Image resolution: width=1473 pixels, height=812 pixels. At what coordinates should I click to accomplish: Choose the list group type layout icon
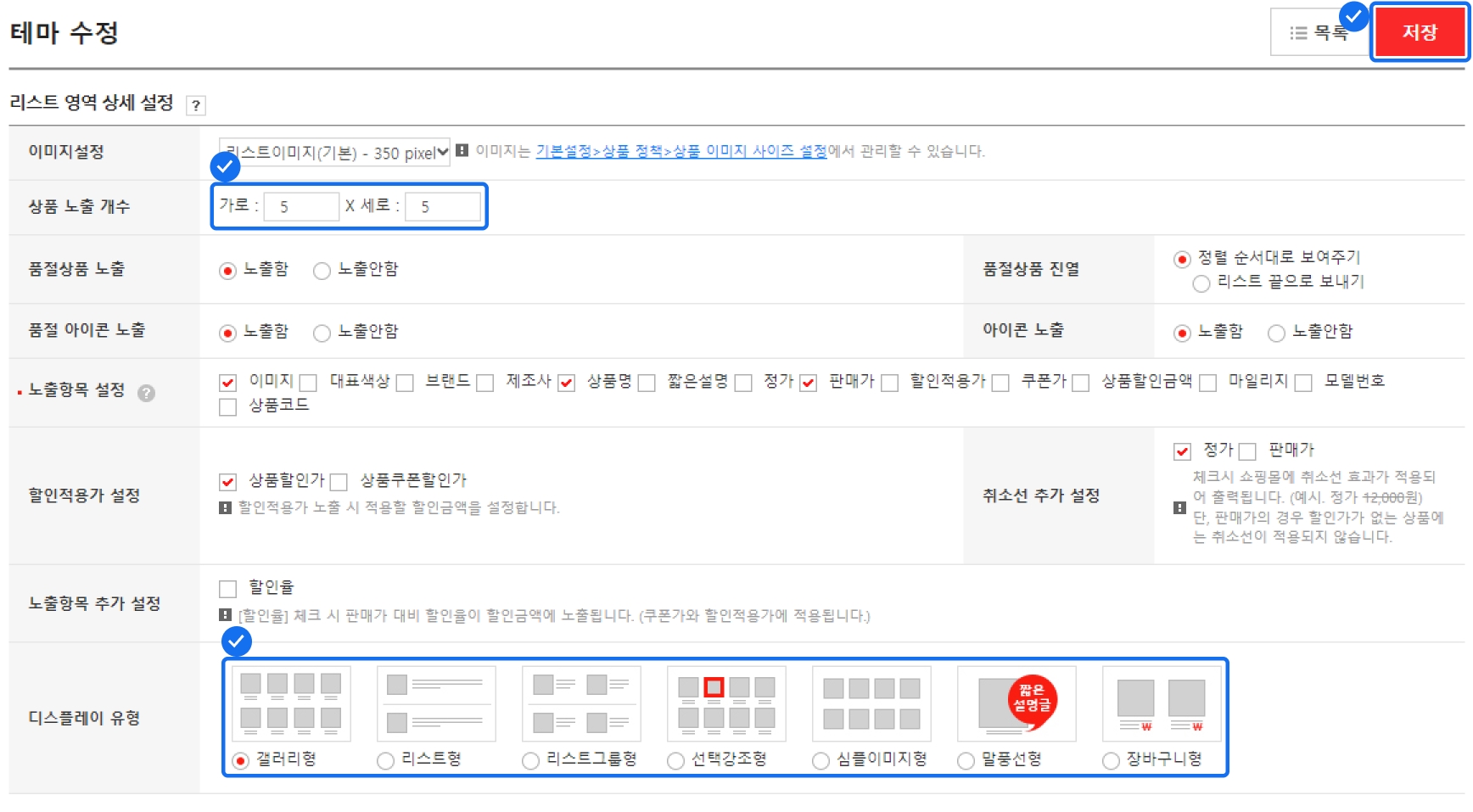(580, 703)
